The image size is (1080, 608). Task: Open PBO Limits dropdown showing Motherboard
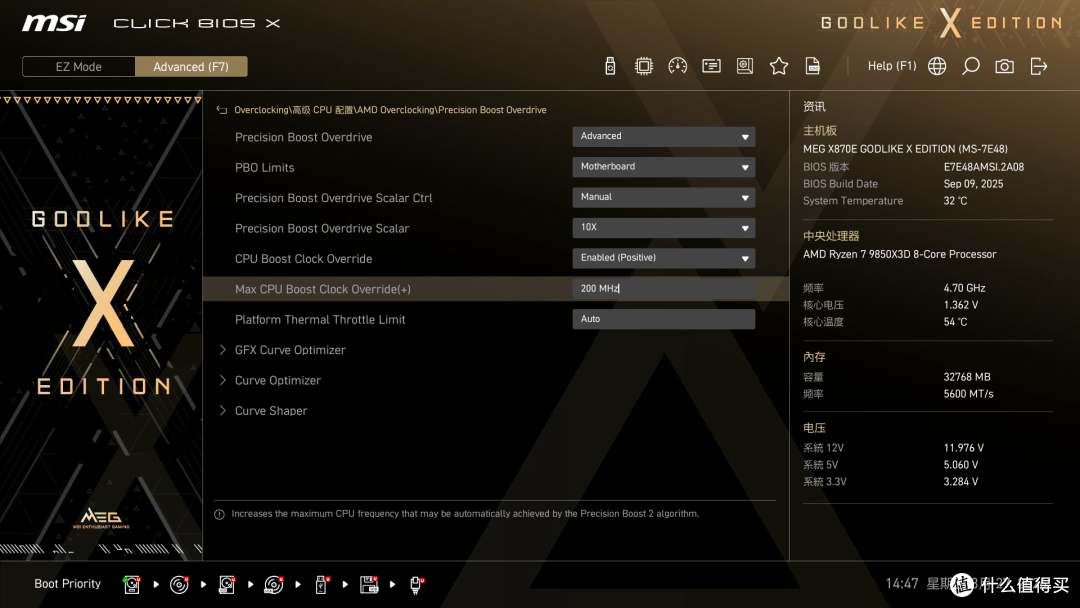(x=663, y=167)
